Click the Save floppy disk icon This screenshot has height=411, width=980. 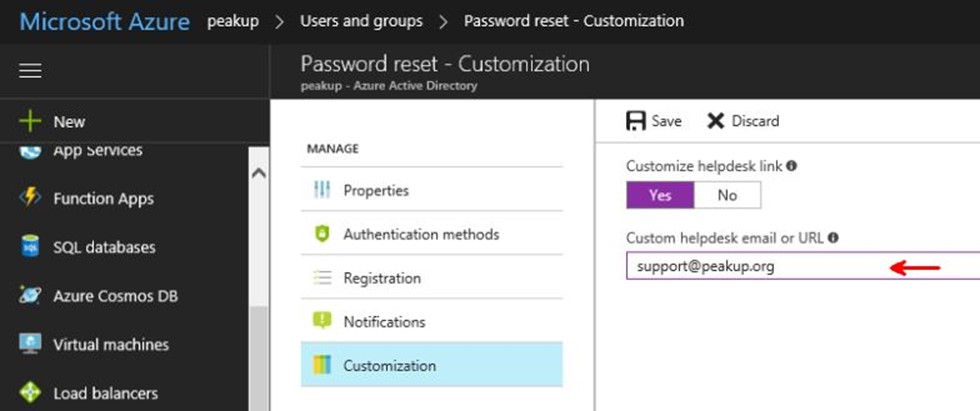635,121
